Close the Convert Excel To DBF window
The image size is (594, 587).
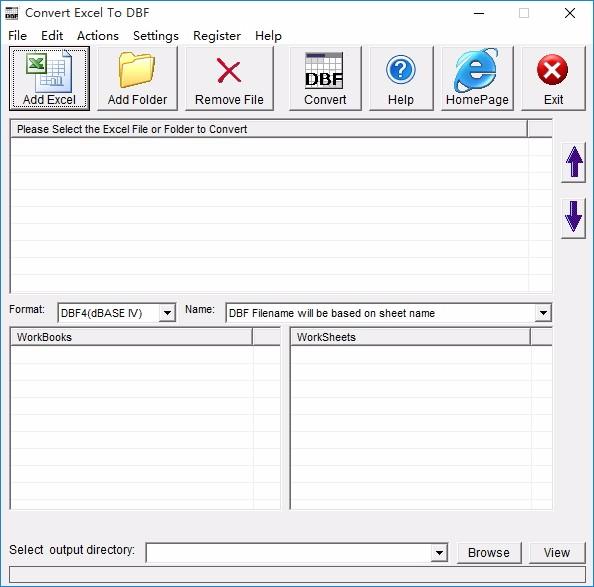tap(570, 13)
